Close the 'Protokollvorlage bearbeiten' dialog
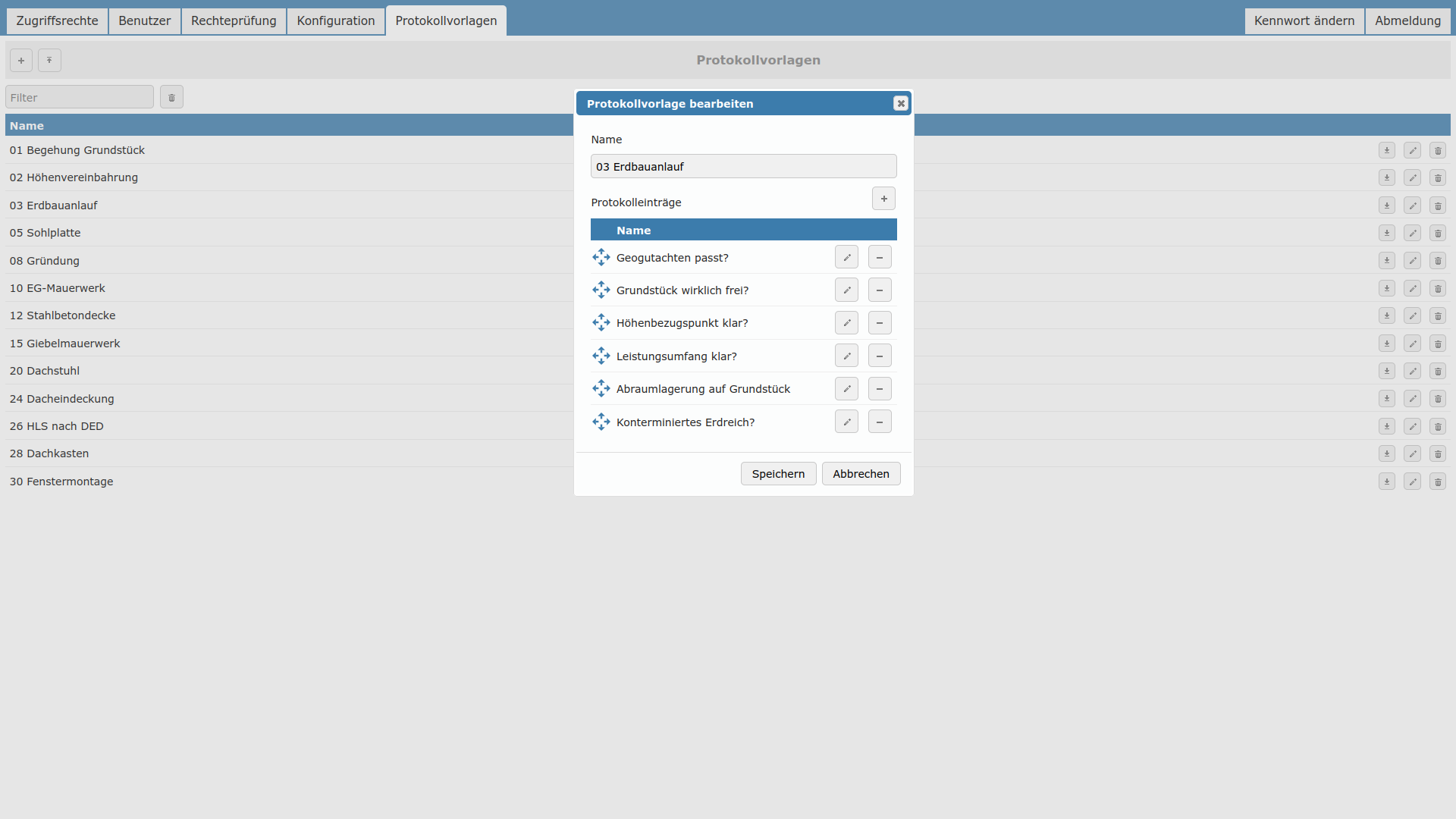Image resolution: width=1456 pixels, height=819 pixels. (901, 104)
